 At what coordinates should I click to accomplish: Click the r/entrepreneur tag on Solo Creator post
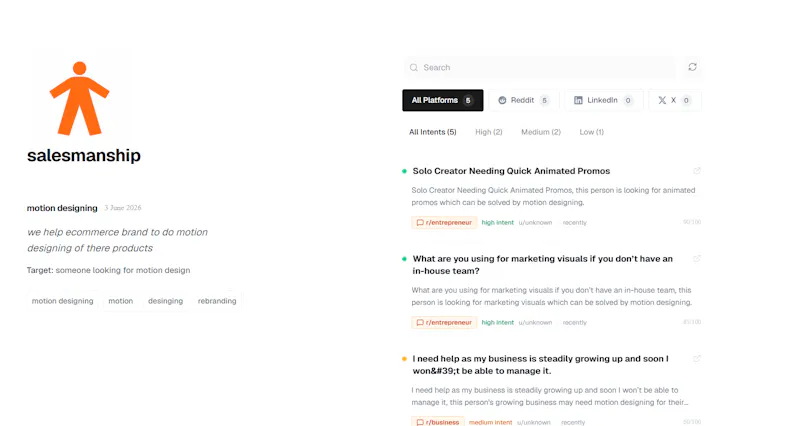coord(444,222)
